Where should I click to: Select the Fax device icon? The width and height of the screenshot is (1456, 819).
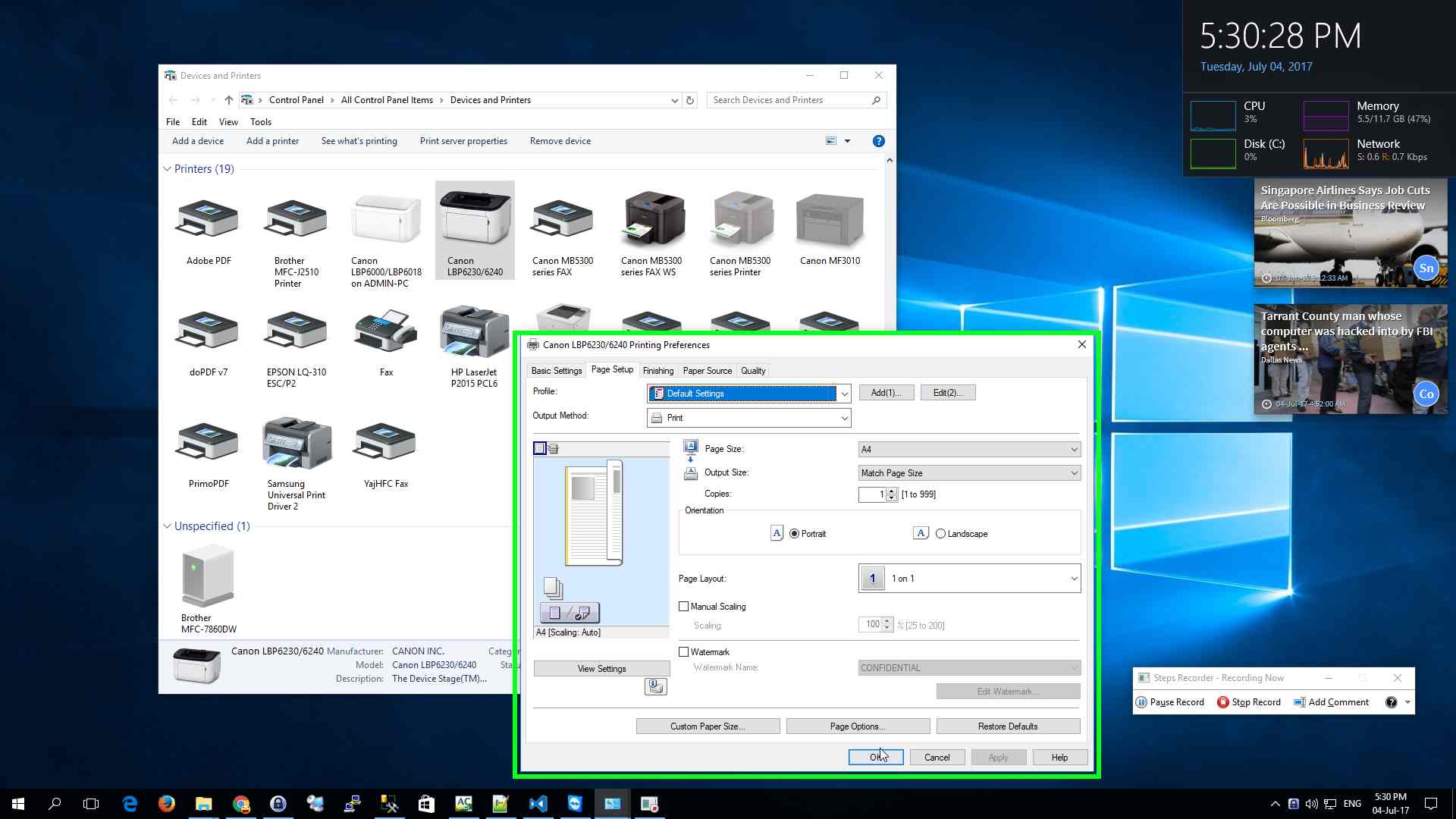(385, 331)
